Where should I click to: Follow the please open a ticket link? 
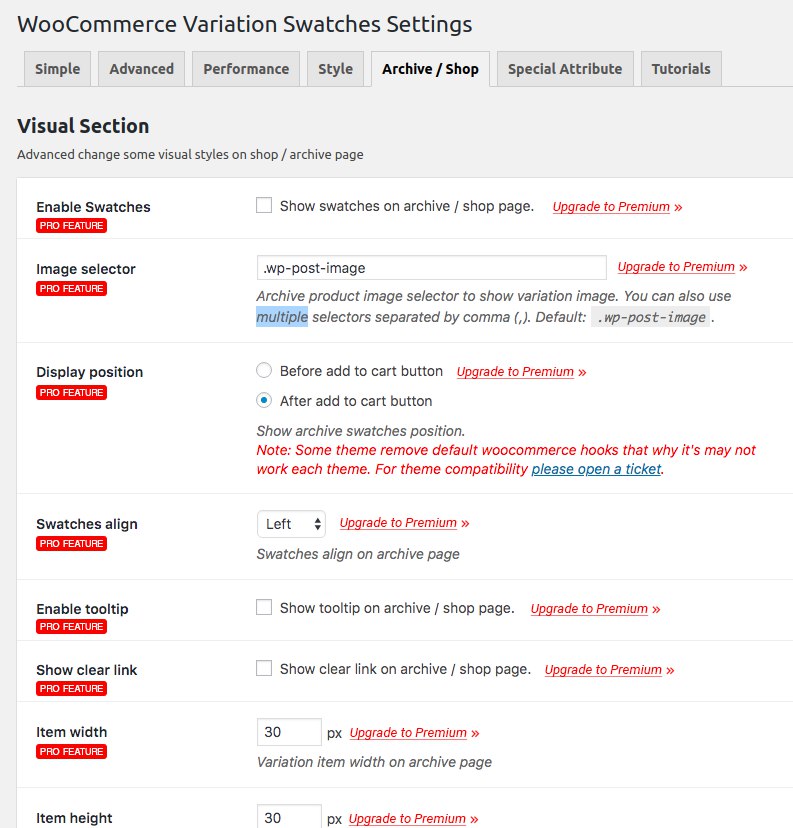pyautogui.click(x=596, y=469)
